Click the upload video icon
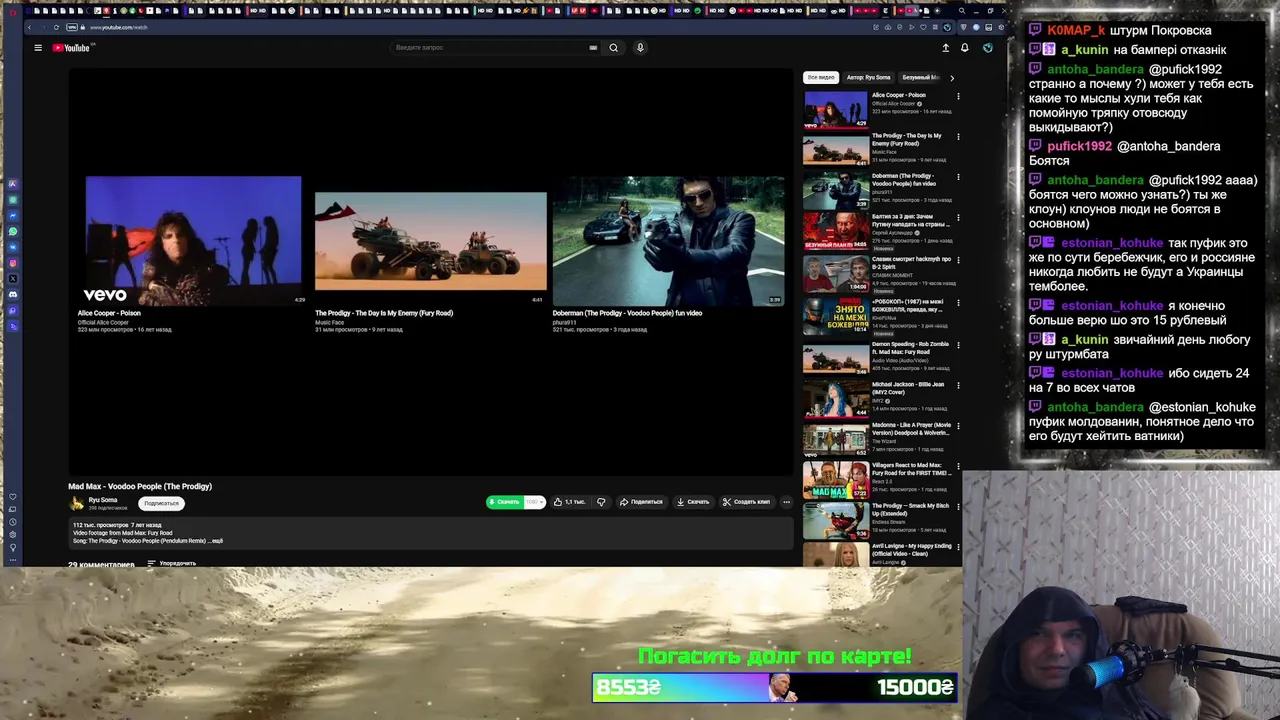 tap(945, 47)
